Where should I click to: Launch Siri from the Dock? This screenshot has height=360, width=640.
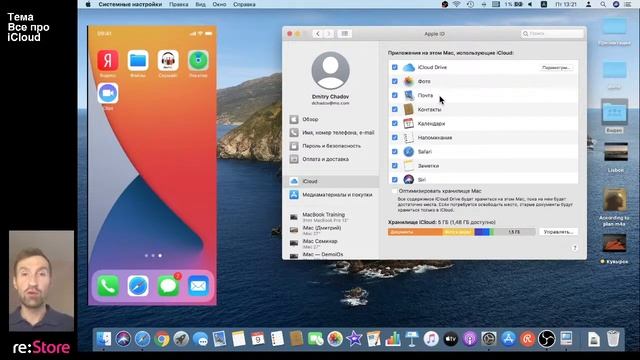pos(123,339)
